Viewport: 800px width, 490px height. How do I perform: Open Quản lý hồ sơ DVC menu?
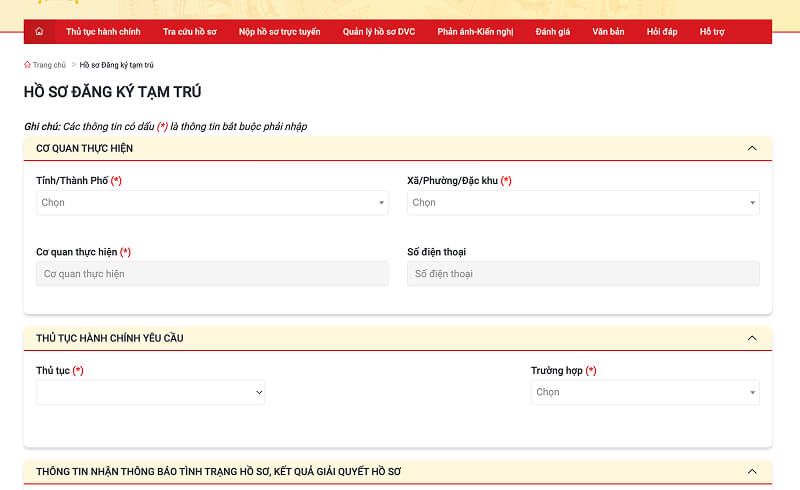tap(379, 32)
